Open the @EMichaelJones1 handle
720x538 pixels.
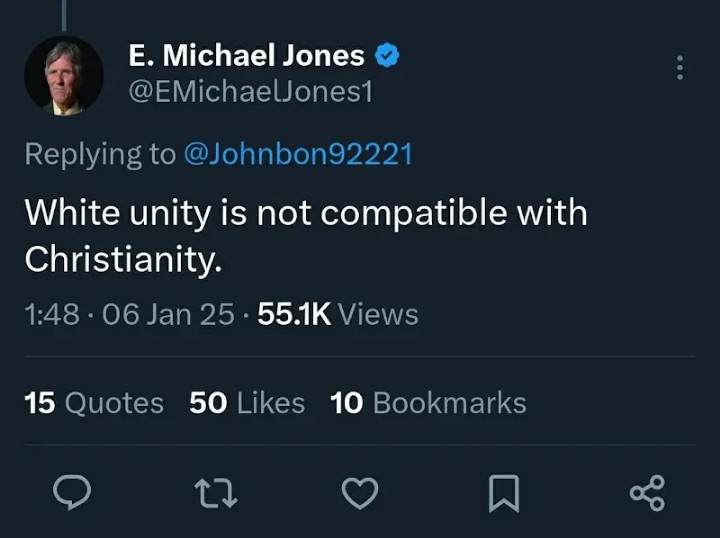click(251, 93)
